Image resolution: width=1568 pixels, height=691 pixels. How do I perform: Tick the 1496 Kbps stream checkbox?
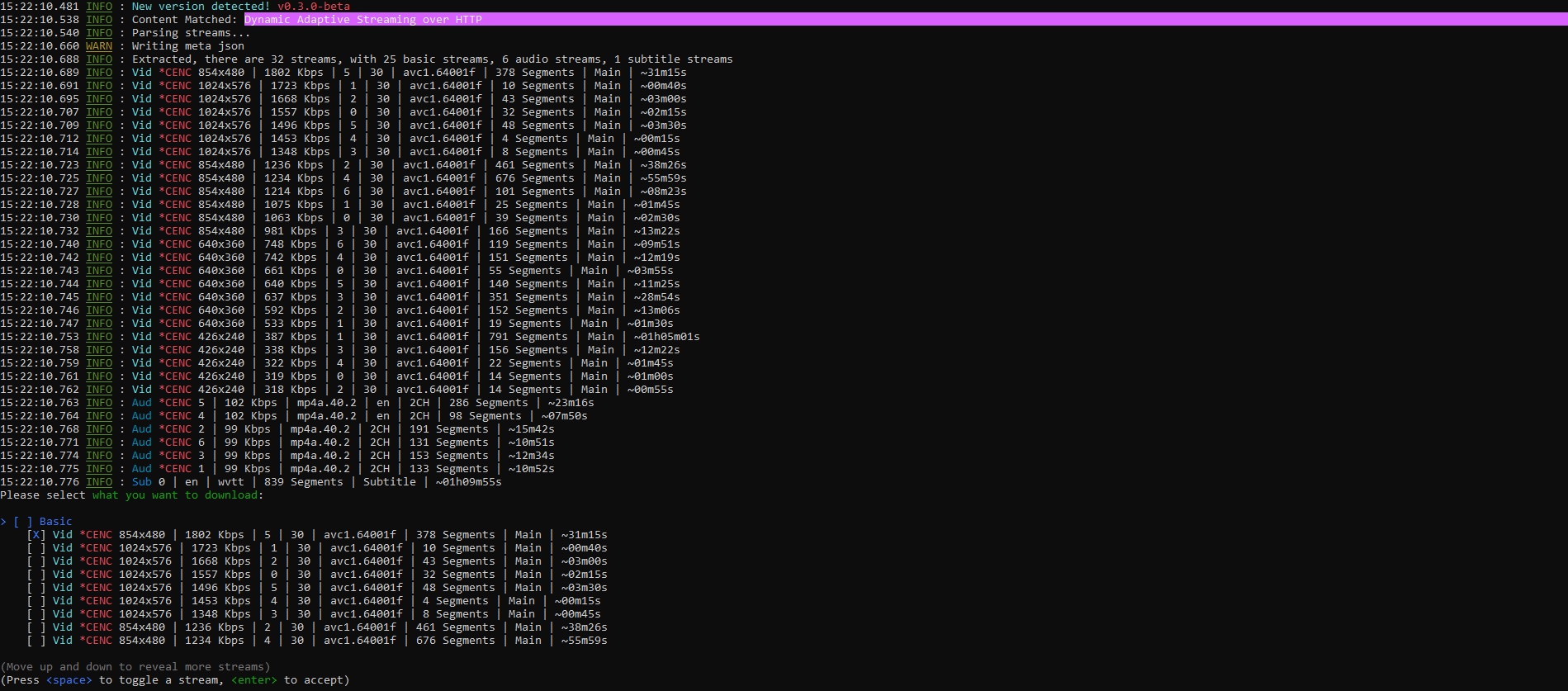coord(36,588)
